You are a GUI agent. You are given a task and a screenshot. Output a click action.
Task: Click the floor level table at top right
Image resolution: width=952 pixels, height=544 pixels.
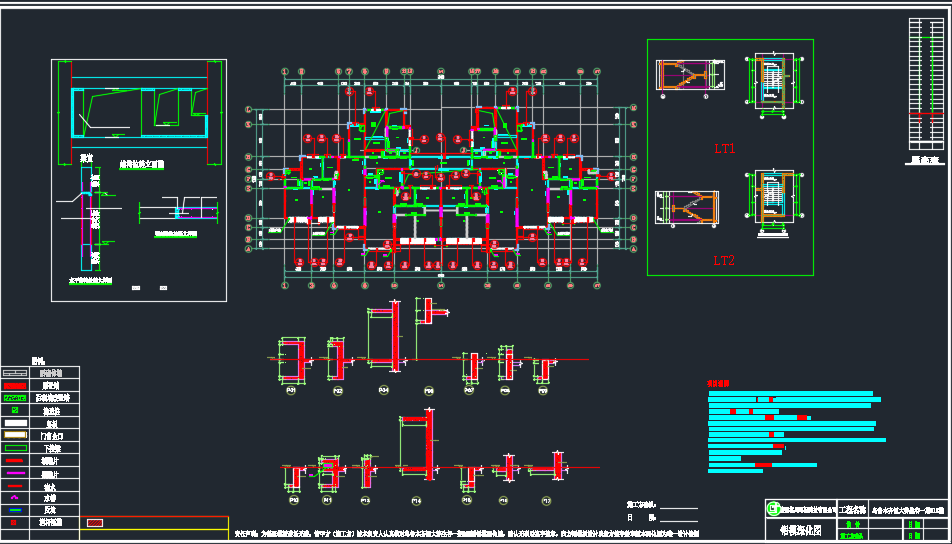(x=926, y=84)
